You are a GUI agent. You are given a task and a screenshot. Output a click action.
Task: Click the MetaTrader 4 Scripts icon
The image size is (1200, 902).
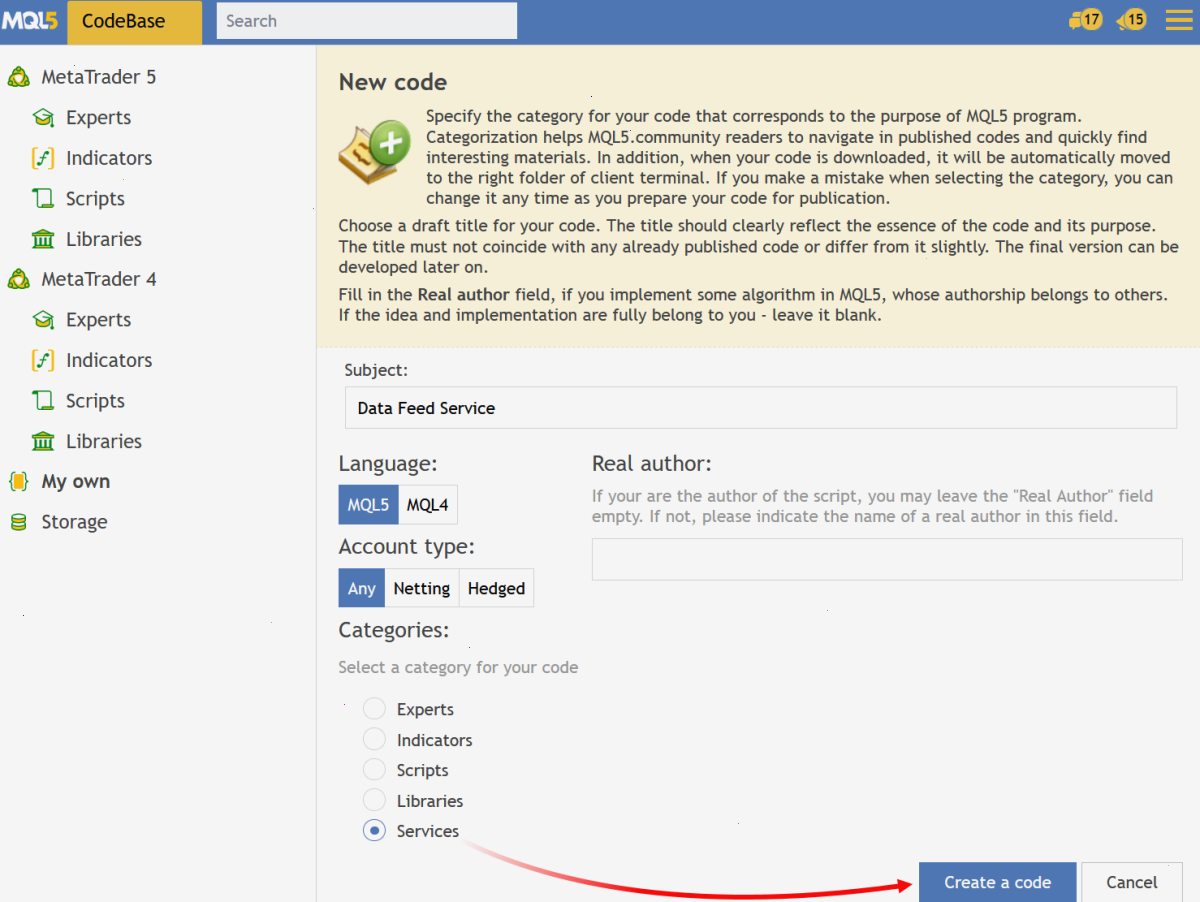pyautogui.click(x=43, y=400)
